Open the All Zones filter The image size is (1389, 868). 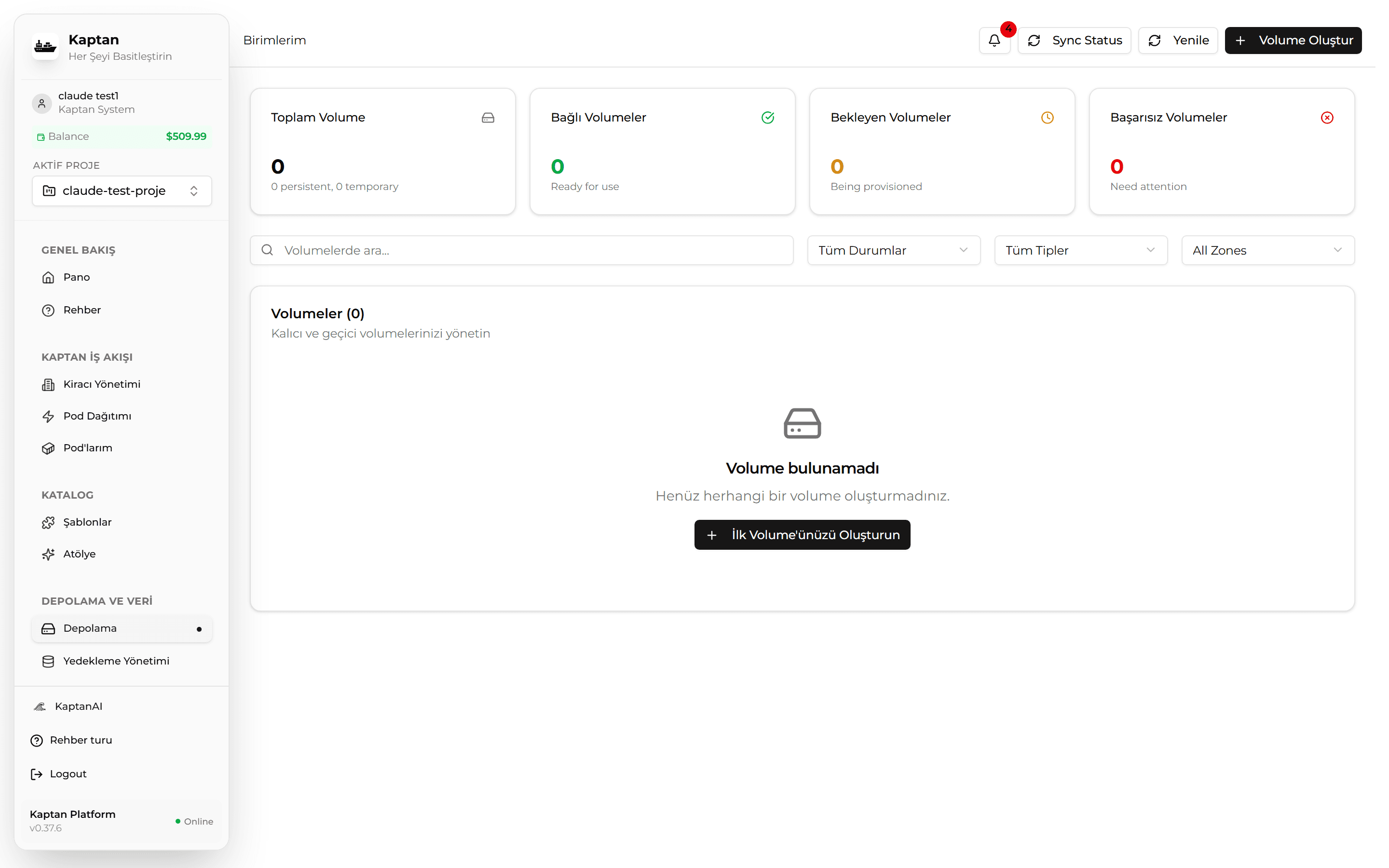(x=1267, y=250)
